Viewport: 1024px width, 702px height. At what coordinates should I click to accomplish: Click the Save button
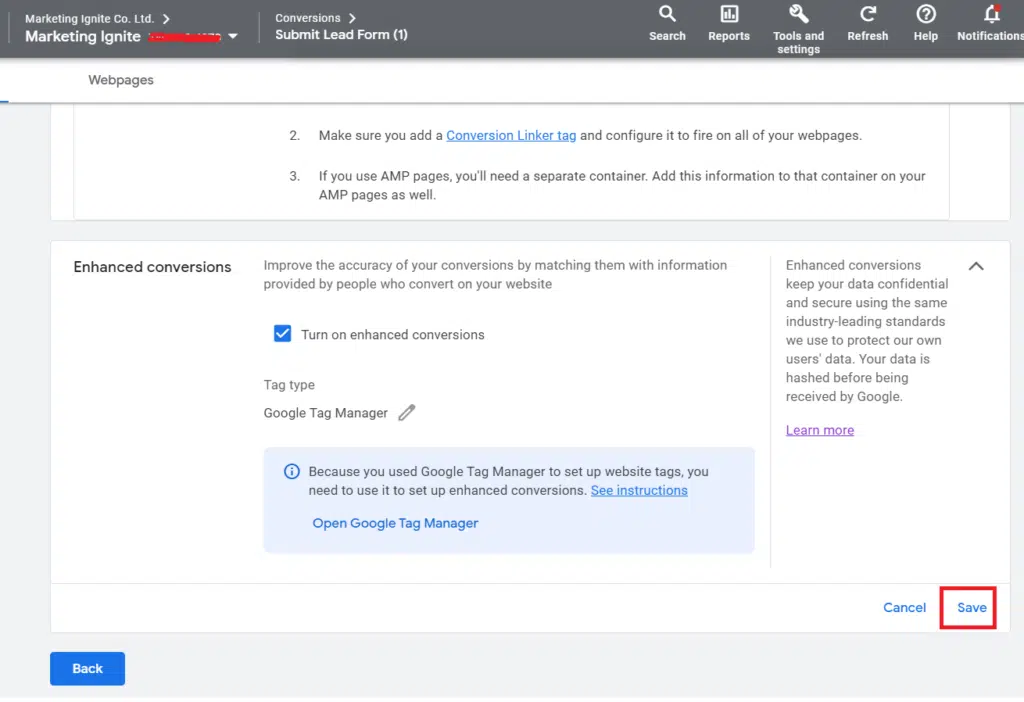pos(971,607)
